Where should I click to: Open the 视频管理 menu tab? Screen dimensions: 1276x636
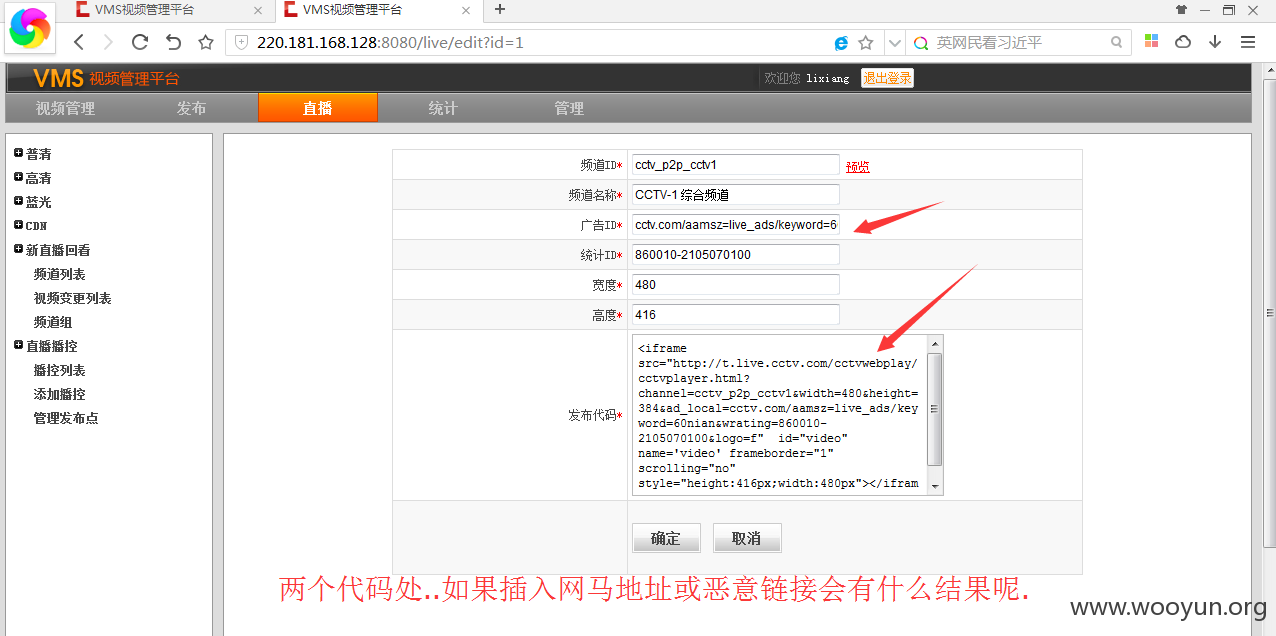tap(65, 108)
